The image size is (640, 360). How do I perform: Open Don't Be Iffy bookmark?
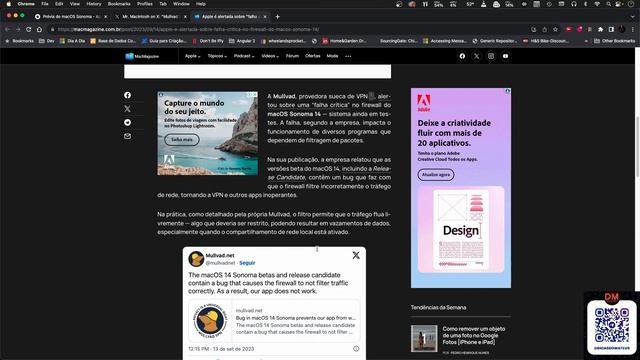[x=208, y=41]
